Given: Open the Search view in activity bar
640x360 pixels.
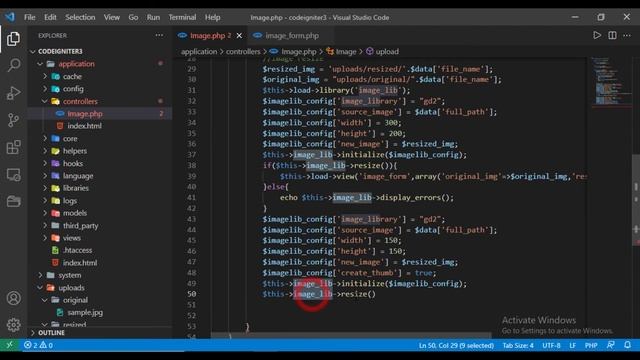Looking at the screenshot, I should point(13,65).
